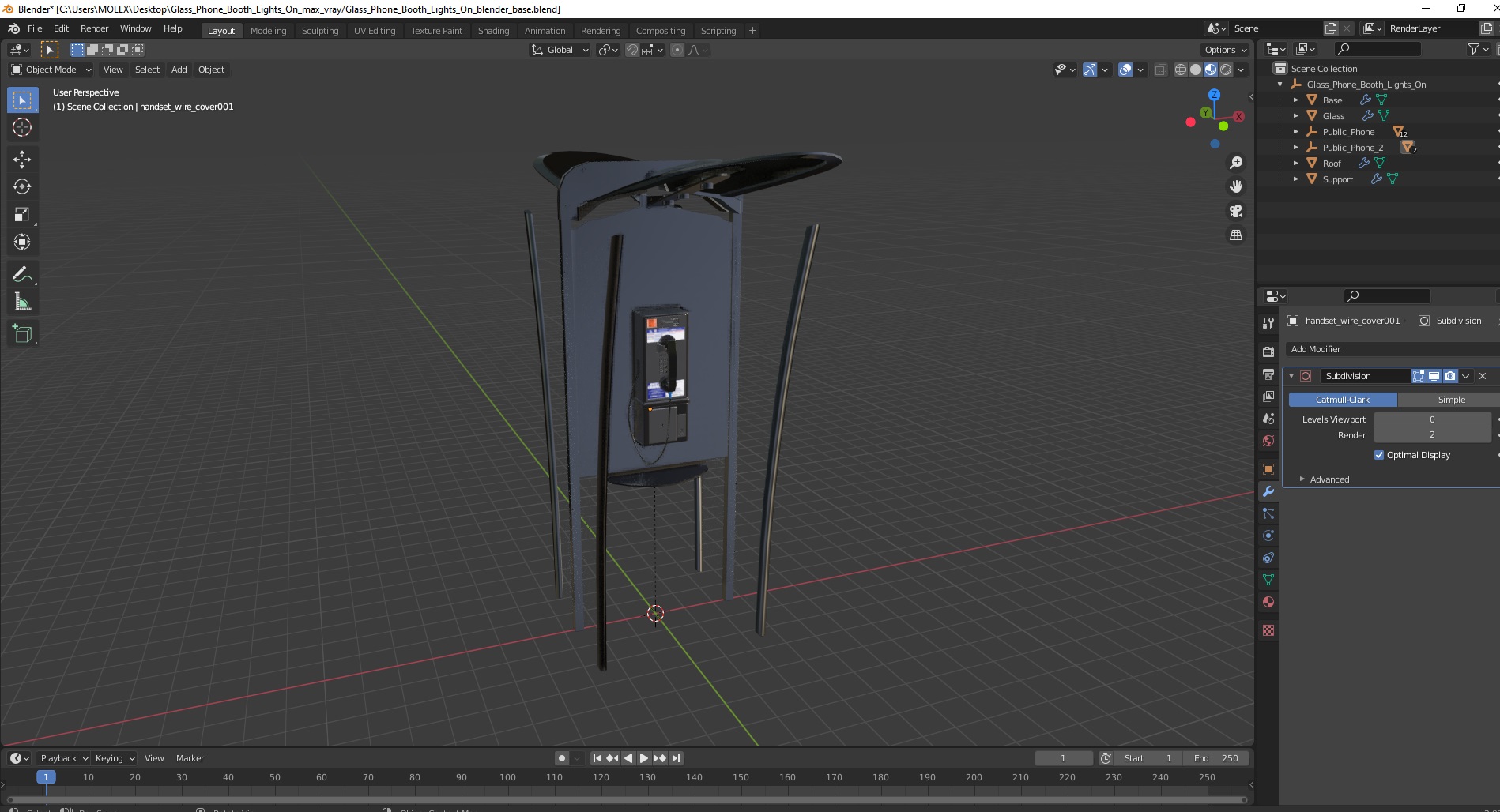Image resolution: width=1500 pixels, height=812 pixels.
Task: Expand the Roof object in outliner
Action: (1296, 164)
